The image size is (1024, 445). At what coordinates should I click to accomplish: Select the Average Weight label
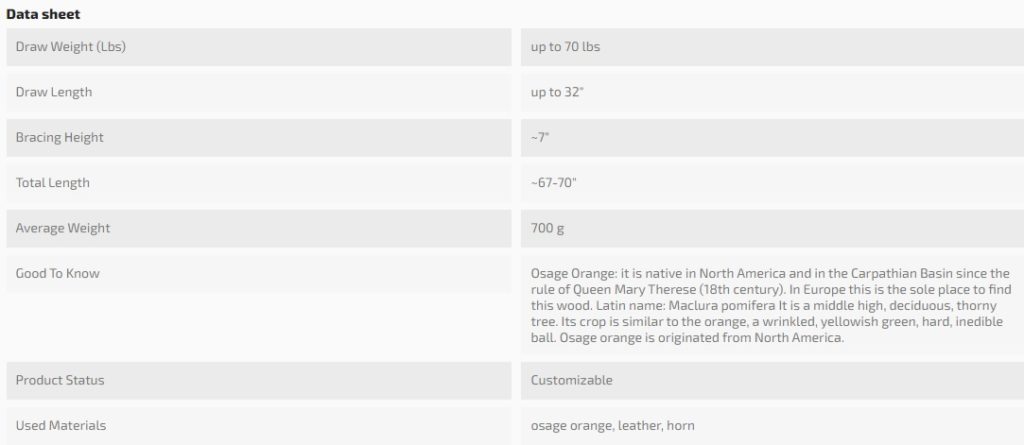coord(63,228)
